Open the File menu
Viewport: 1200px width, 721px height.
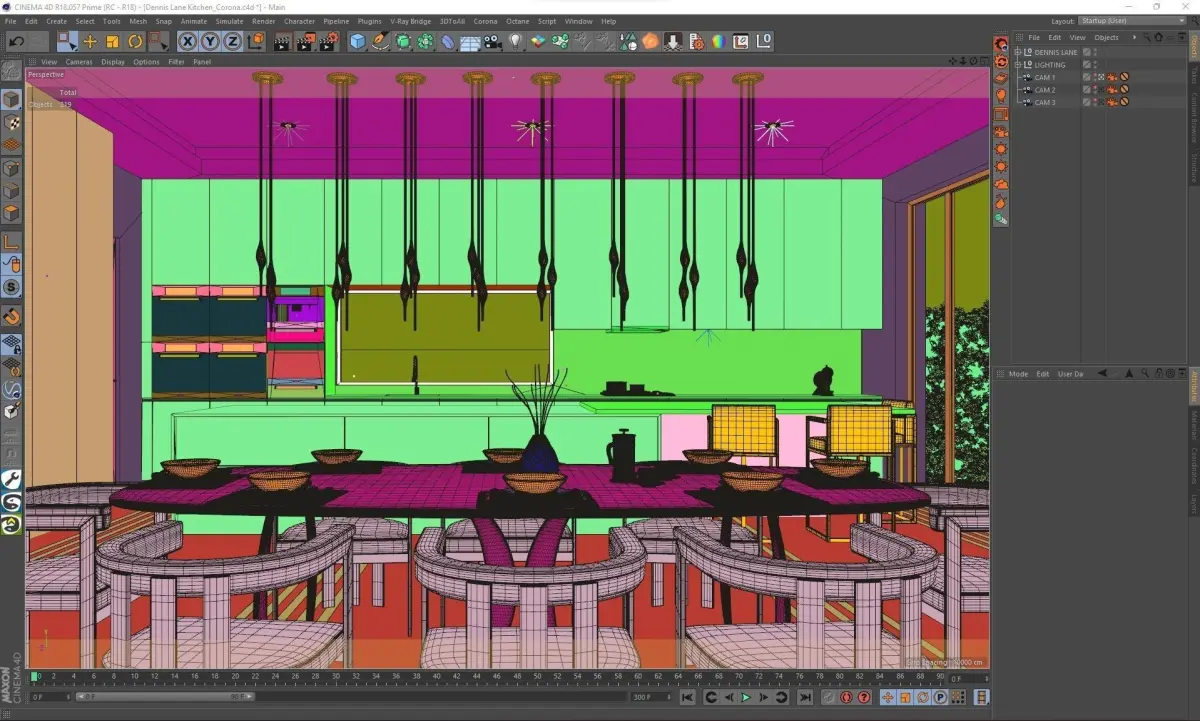click(x=11, y=21)
